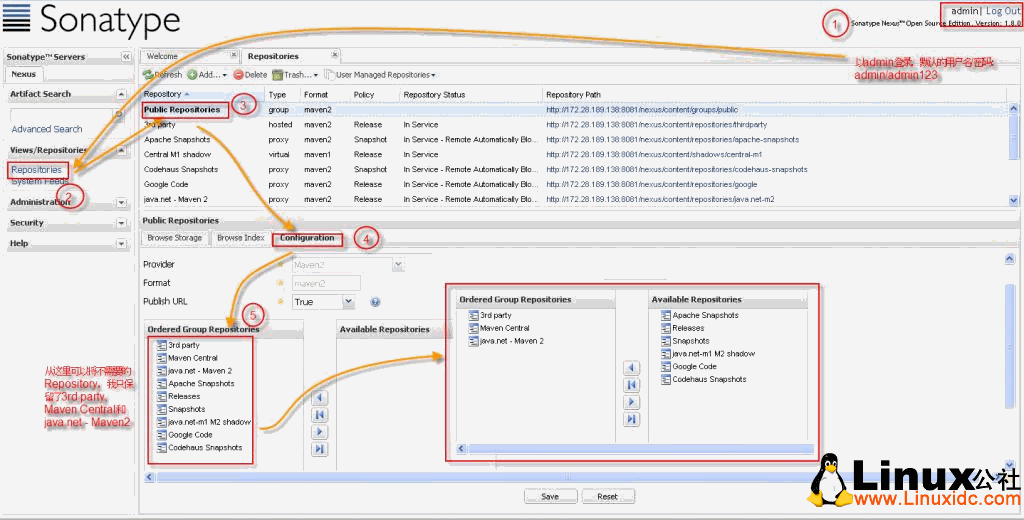Screen dimensions: 1024x520
Task: Click the Type column header
Action: 282,95
